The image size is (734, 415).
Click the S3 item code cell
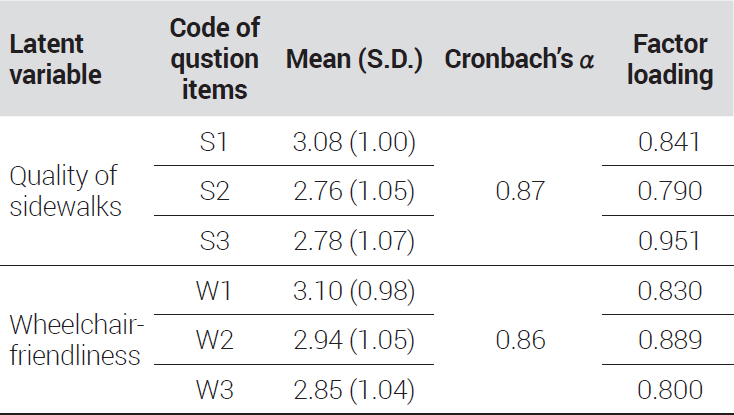point(214,241)
